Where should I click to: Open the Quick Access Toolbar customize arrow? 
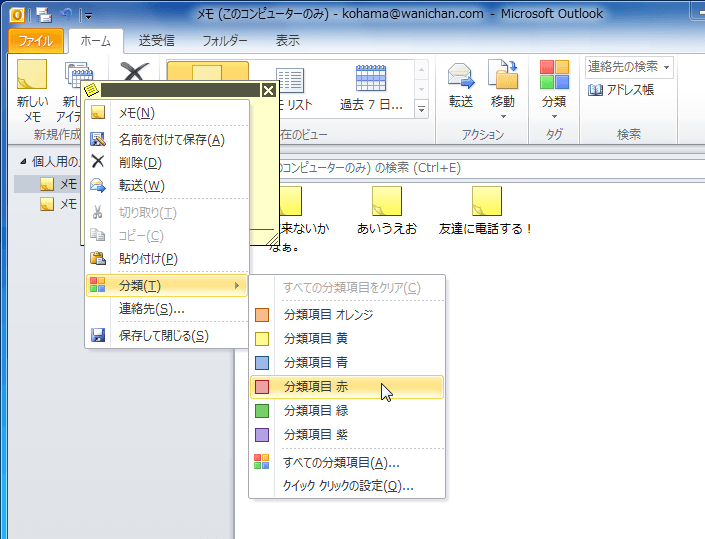click(x=88, y=16)
